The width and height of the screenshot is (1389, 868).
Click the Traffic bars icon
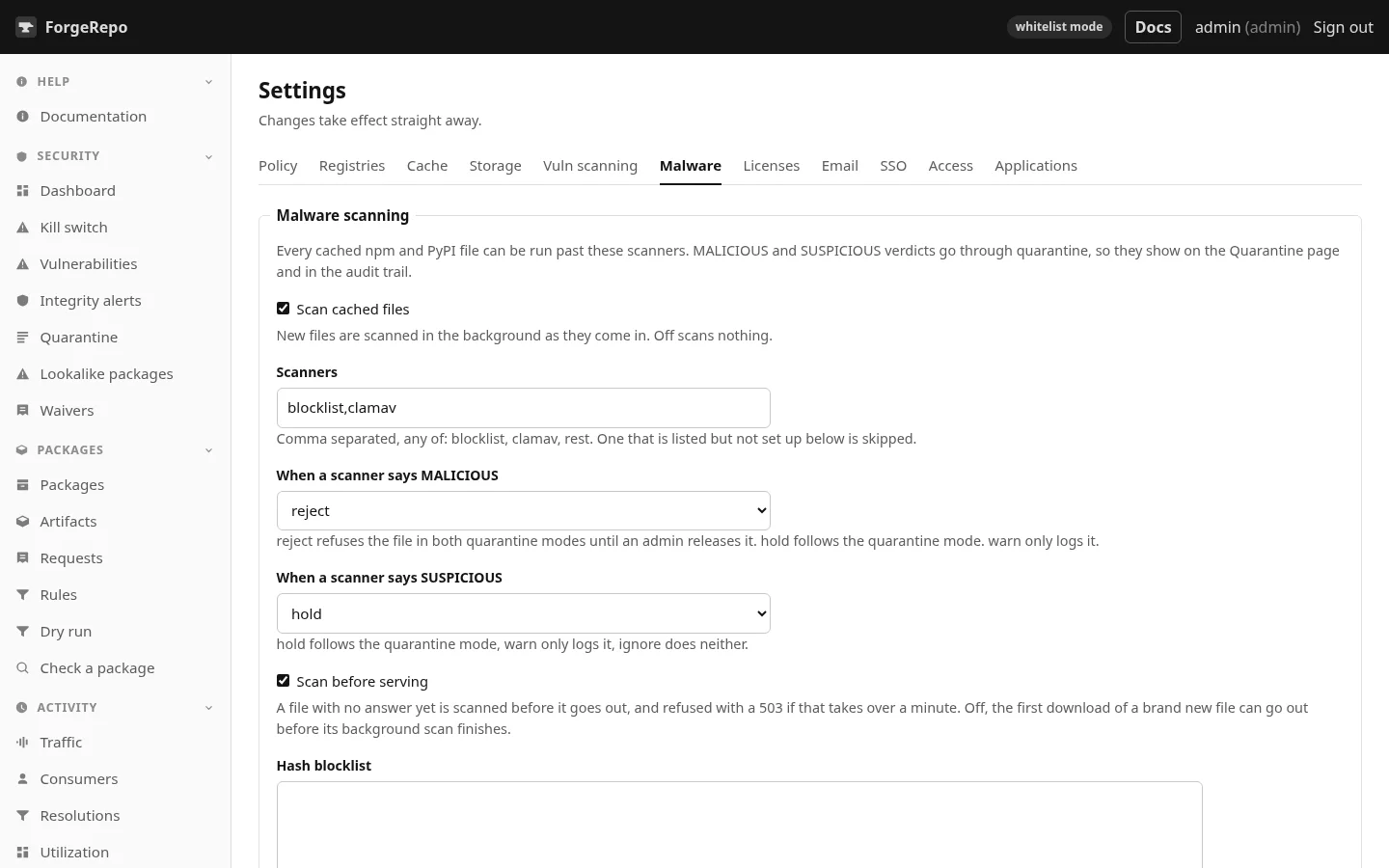(23, 743)
